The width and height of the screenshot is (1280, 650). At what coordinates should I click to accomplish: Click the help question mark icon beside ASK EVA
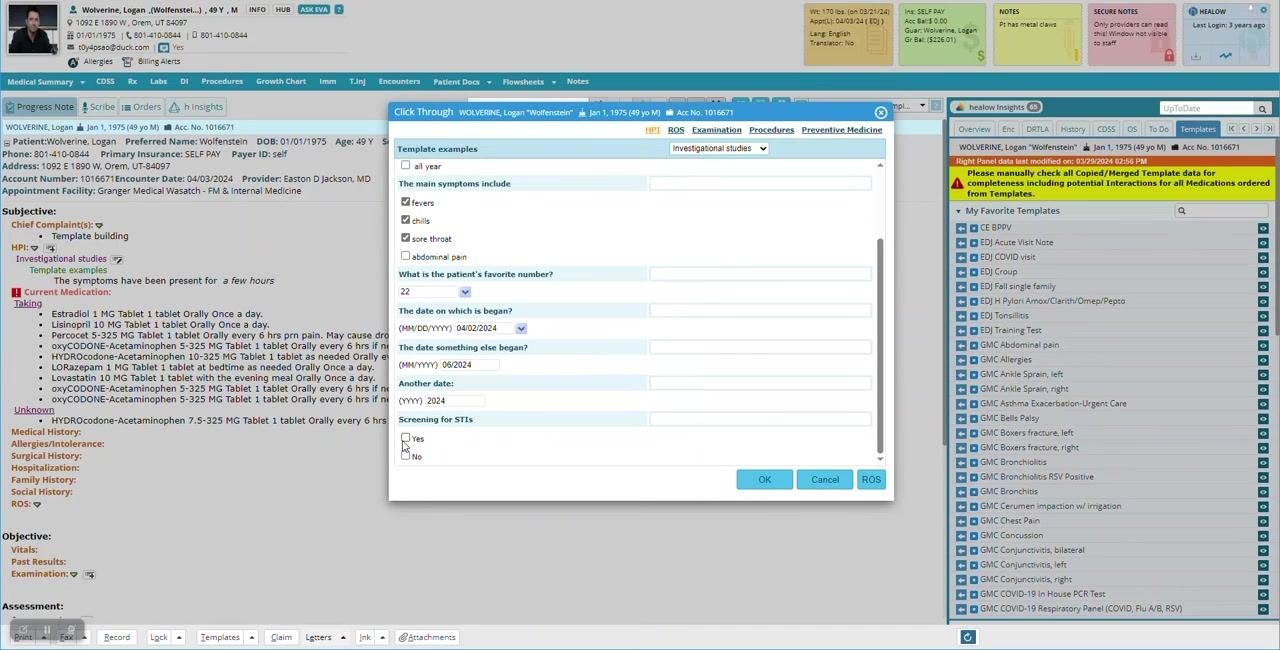(339, 10)
